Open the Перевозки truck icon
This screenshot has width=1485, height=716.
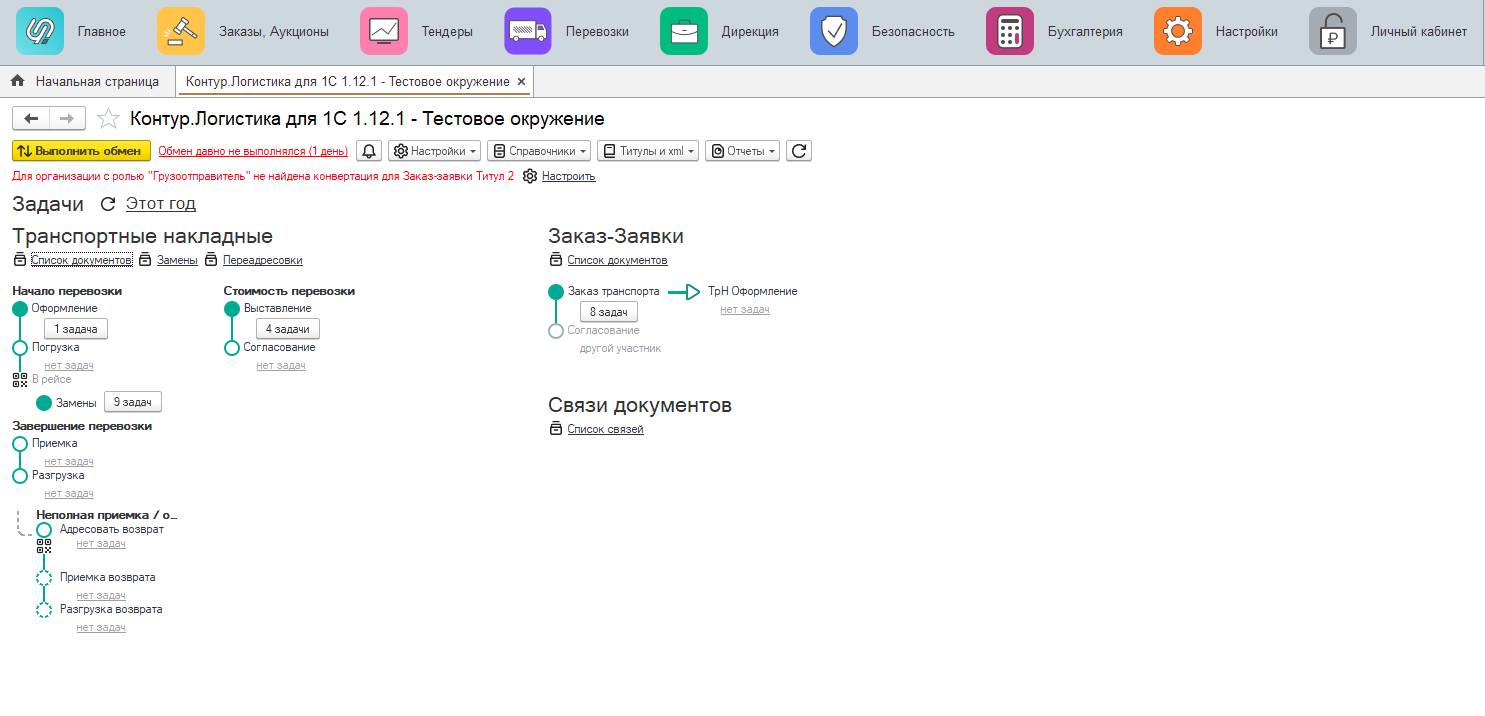(x=528, y=31)
